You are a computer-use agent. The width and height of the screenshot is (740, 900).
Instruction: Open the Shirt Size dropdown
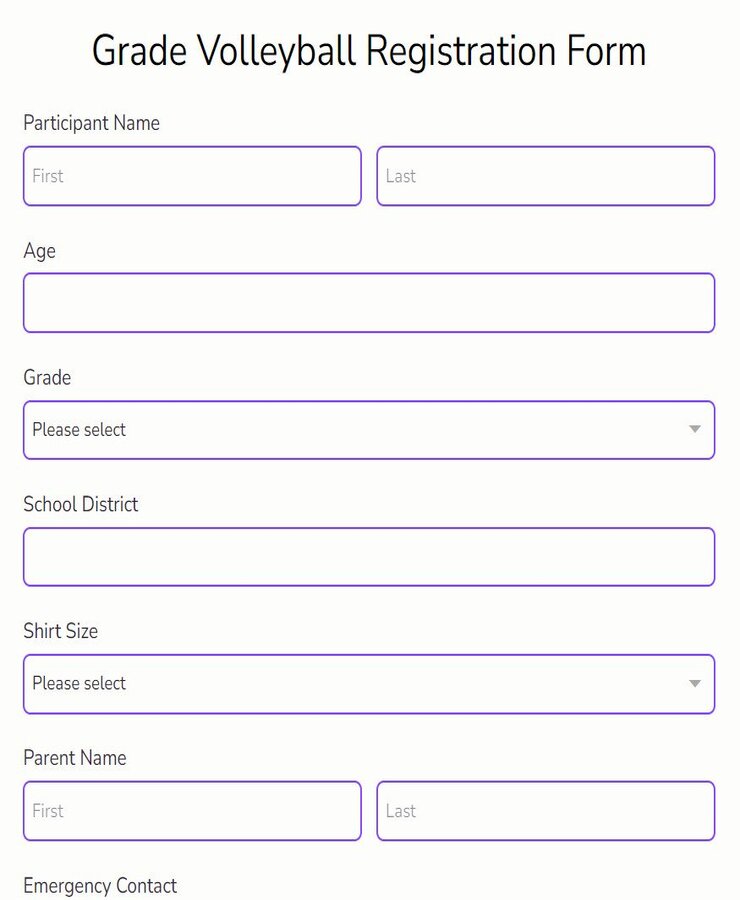pos(370,684)
